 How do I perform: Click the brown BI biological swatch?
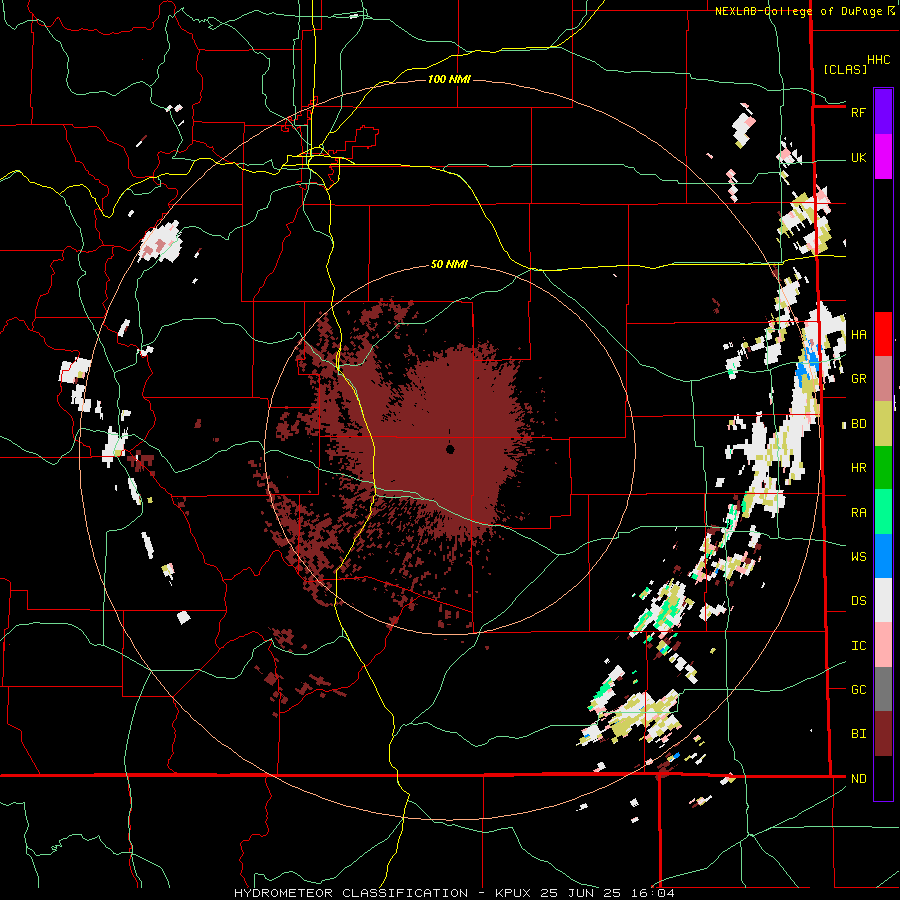(x=883, y=734)
